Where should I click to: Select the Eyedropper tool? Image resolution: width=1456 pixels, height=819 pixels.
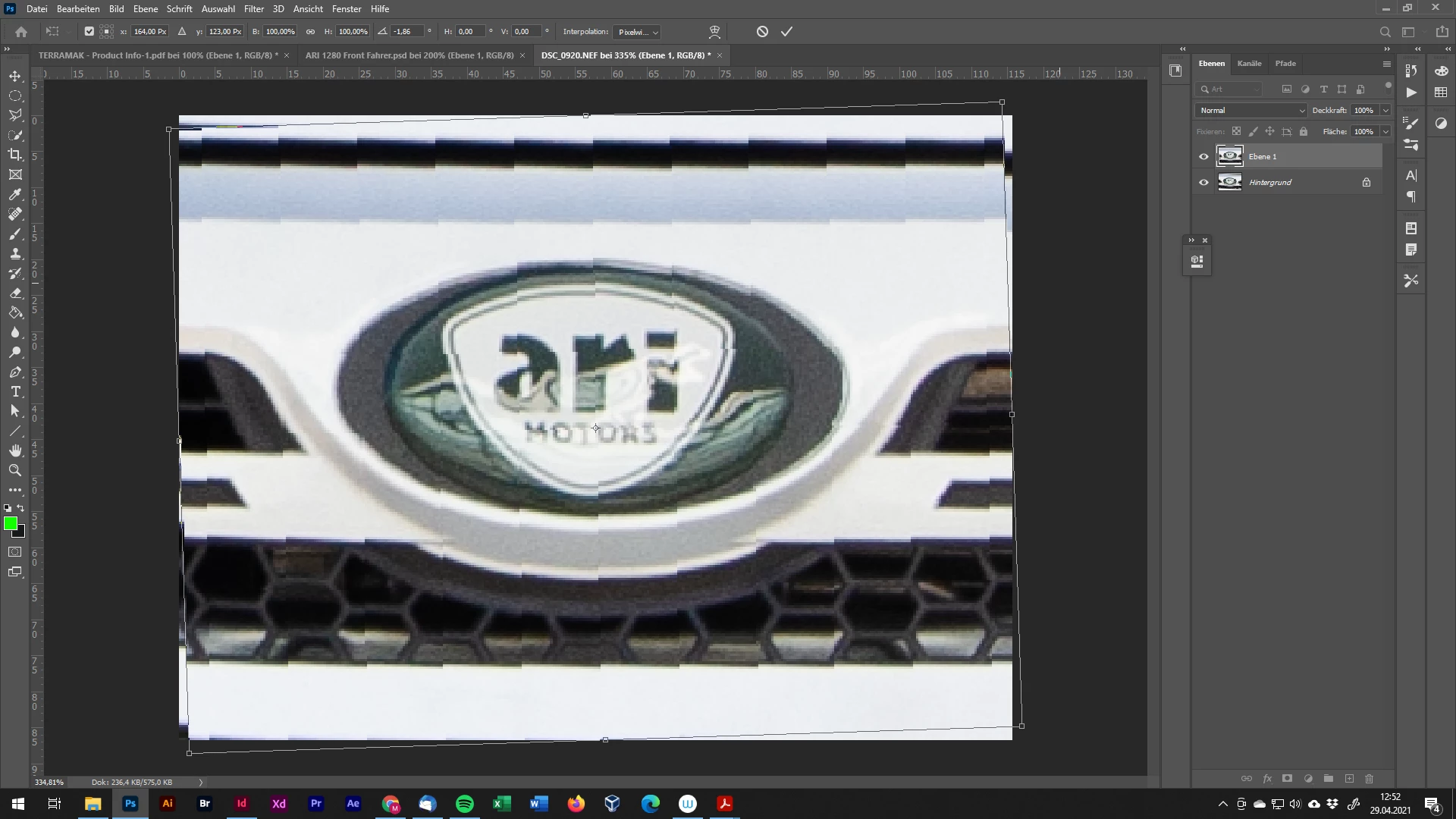click(15, 195)
